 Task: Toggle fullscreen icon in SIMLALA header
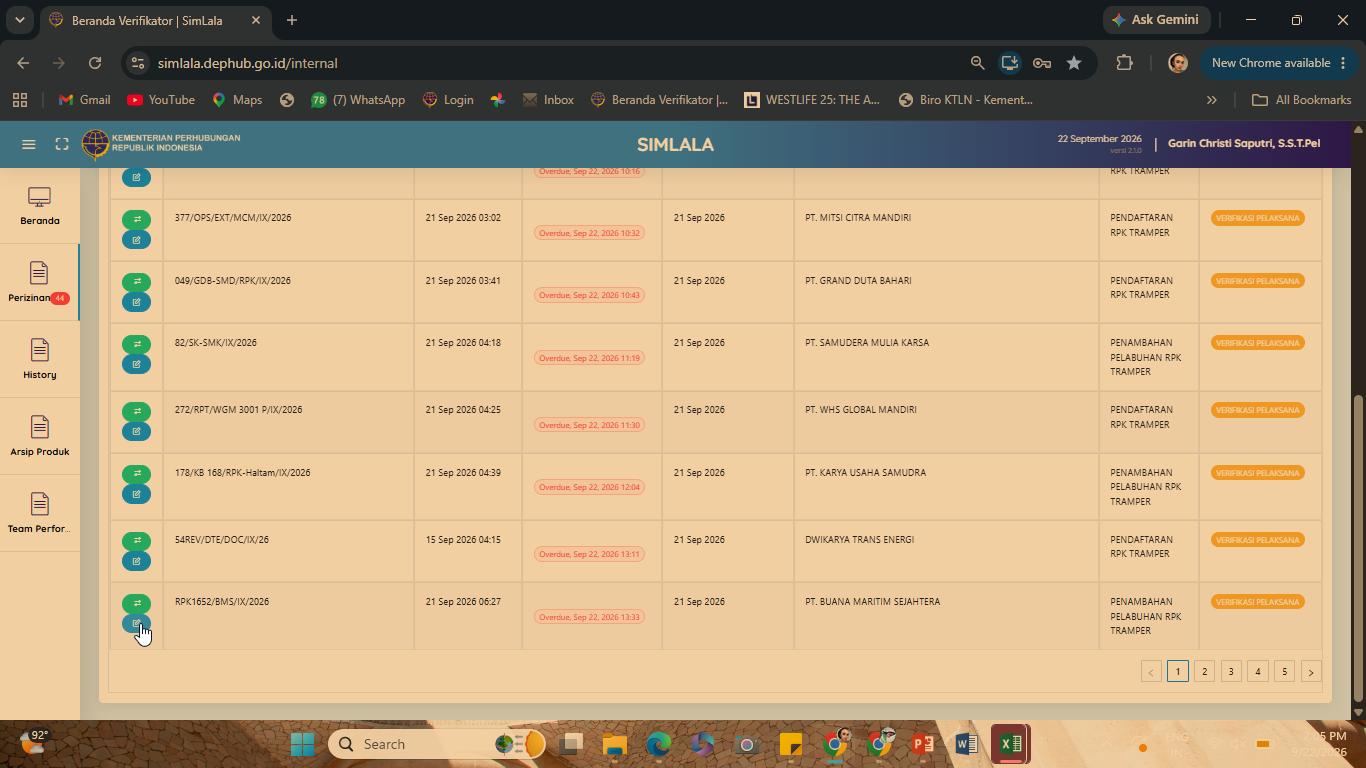[x=62, y=145]
